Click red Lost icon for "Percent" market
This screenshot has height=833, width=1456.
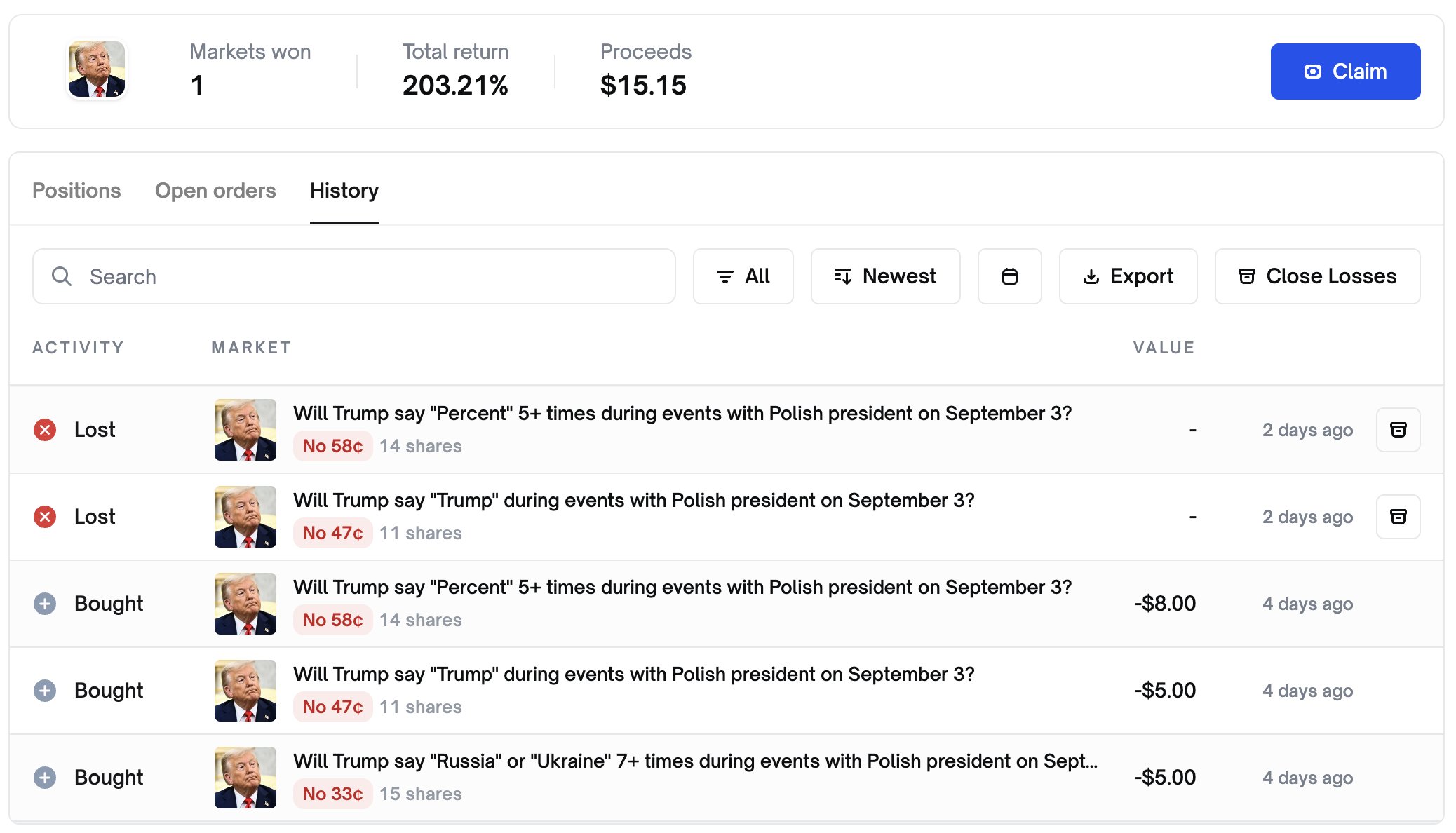coord(45,430)
